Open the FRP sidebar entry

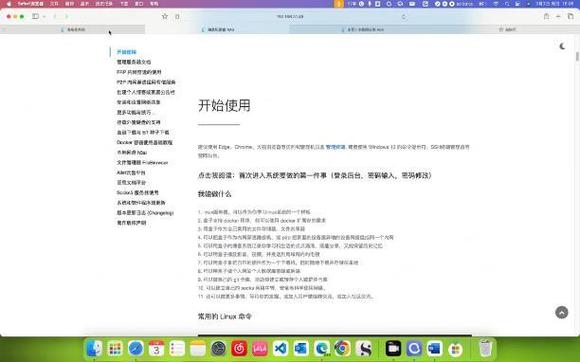(x=139, y=72)
